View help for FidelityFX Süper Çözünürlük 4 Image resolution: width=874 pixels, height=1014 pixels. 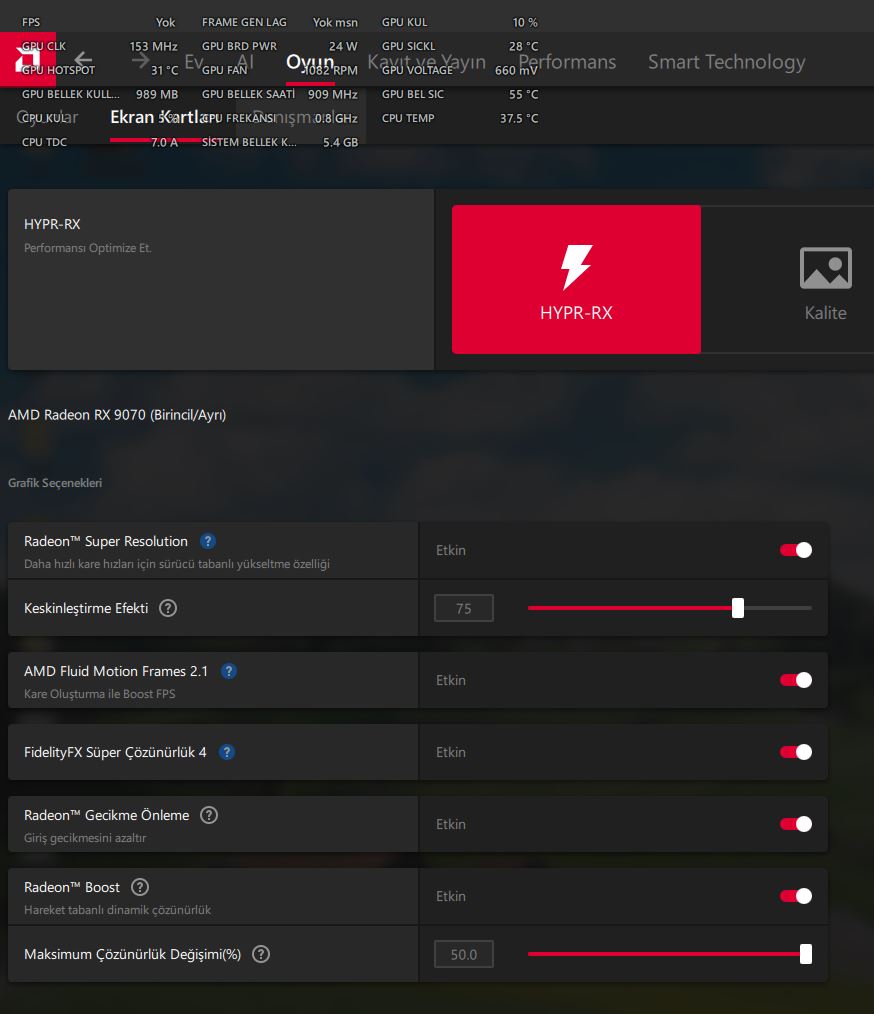click(227, 752)
